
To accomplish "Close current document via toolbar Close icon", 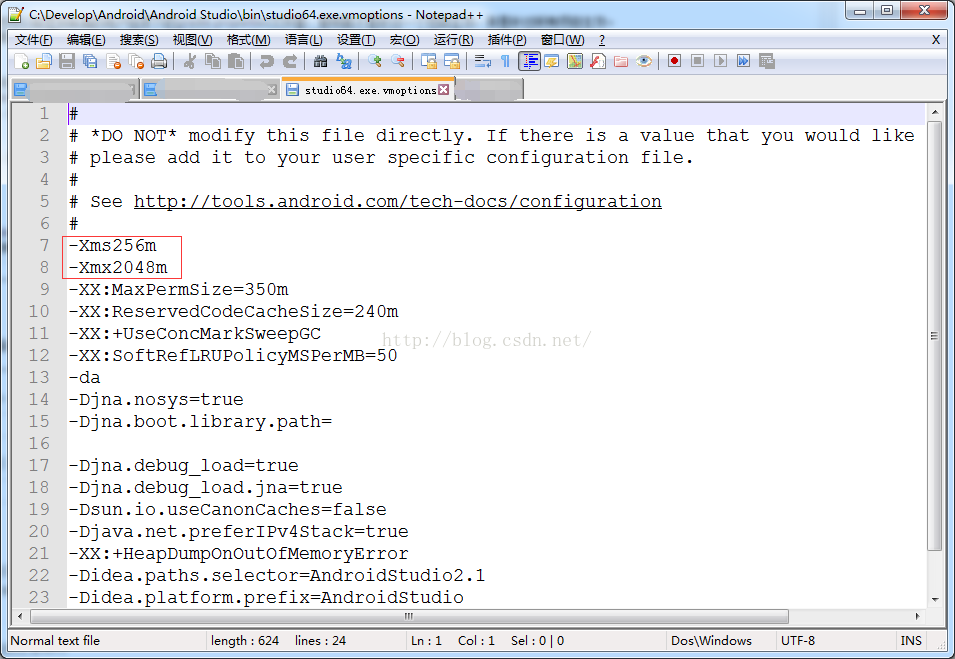I will [x=113, y=61].
